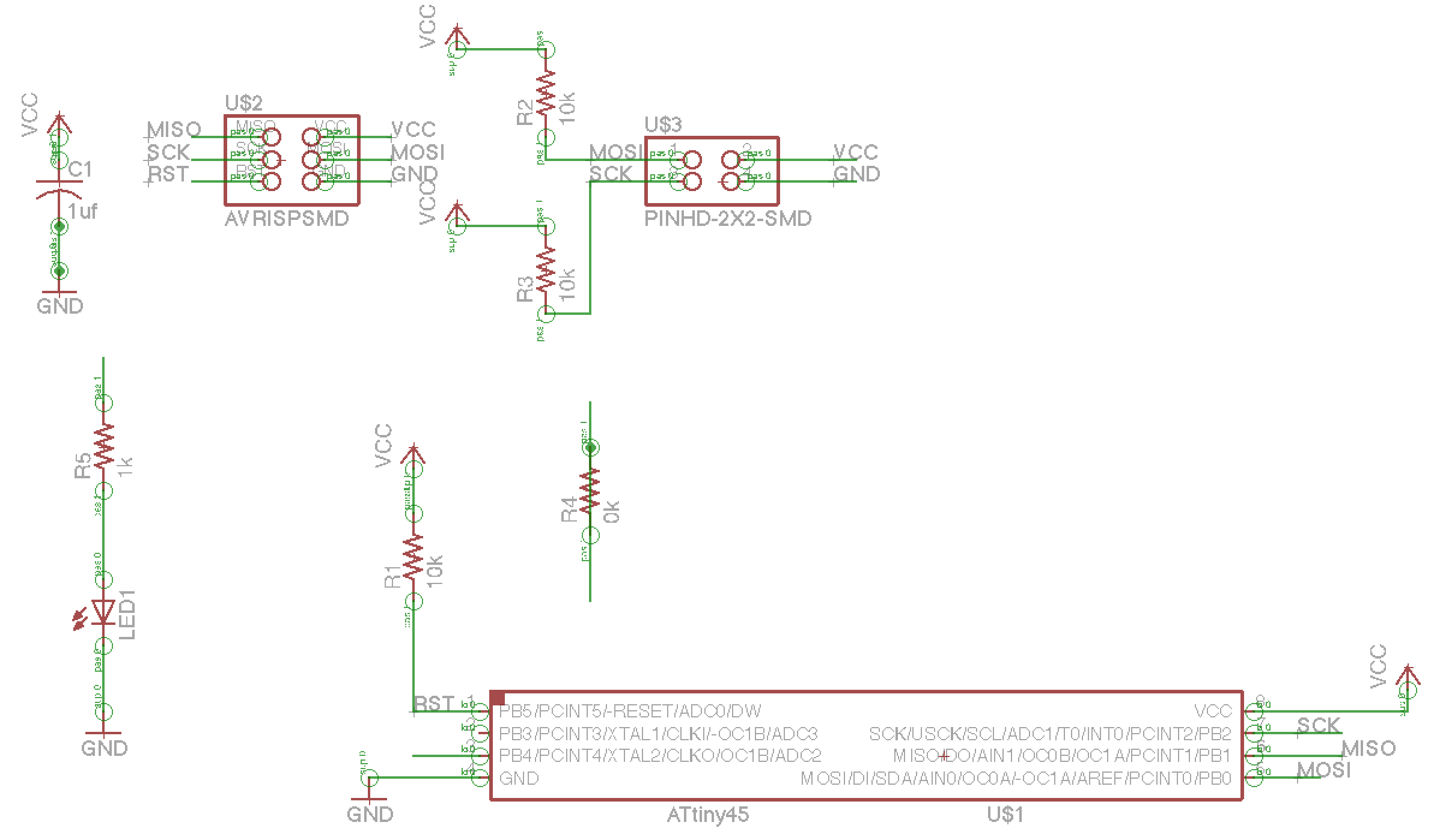
Task: Click the AVRISPSMD value label
Action: 287,218
